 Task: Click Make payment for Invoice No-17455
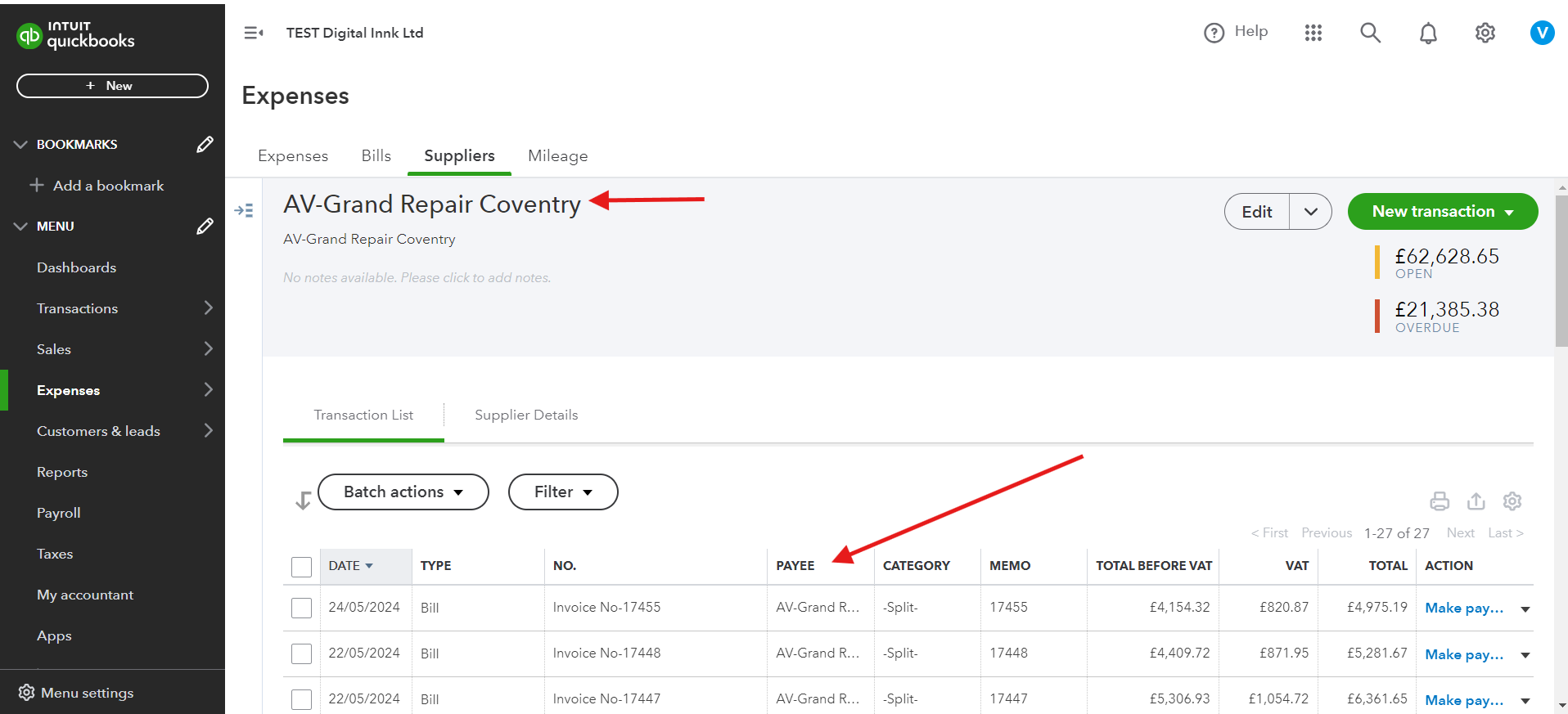pos(1464,608)
